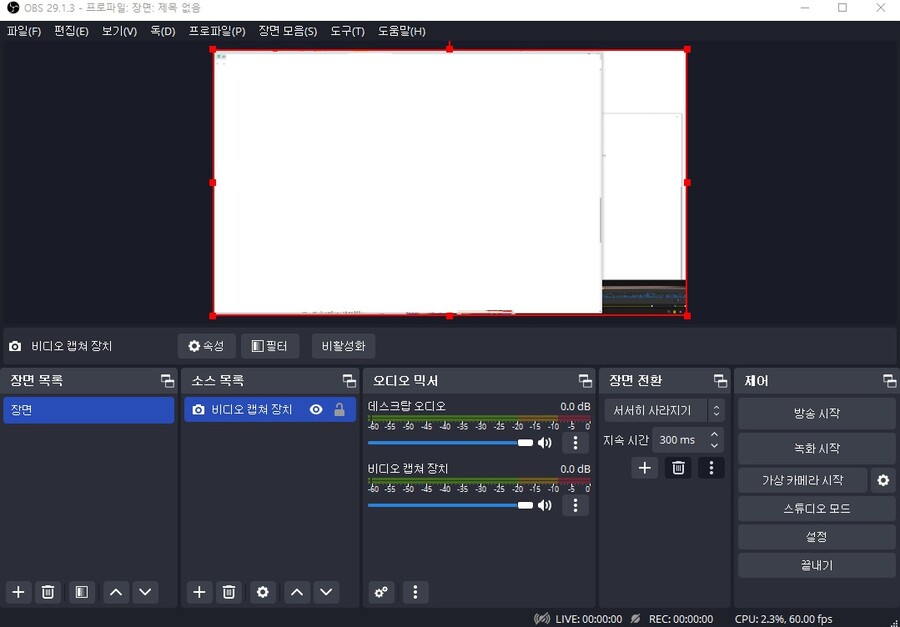
Task: Open 필터 for selected source
Action: click(270, 346)
